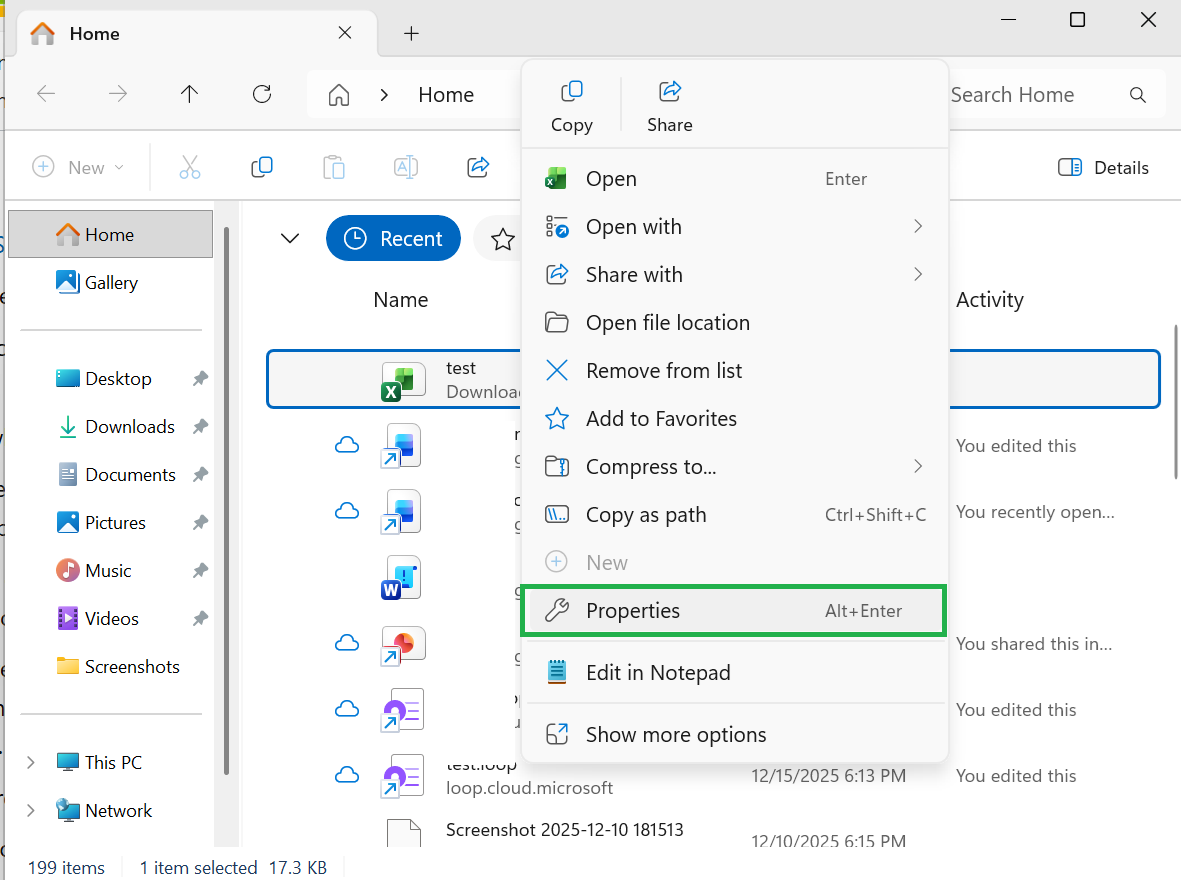Go back with the Back arrow
Screen dimensions: 1181x880
point(46,94)
